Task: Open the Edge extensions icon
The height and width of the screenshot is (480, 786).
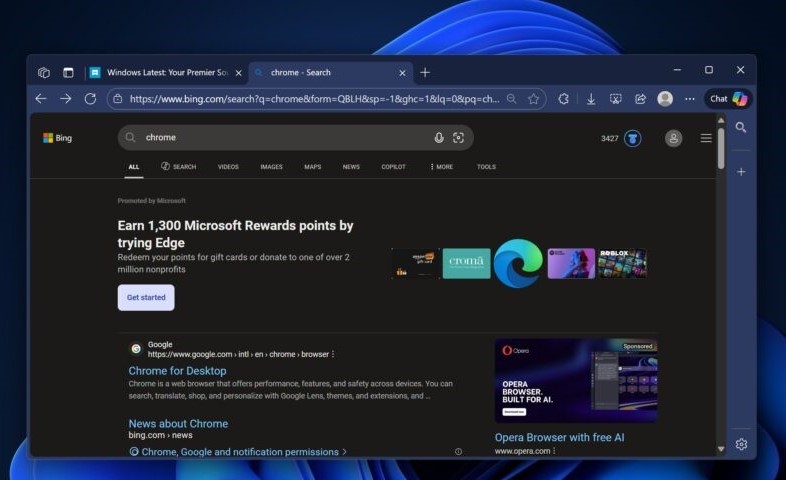Action: (564, 99)
